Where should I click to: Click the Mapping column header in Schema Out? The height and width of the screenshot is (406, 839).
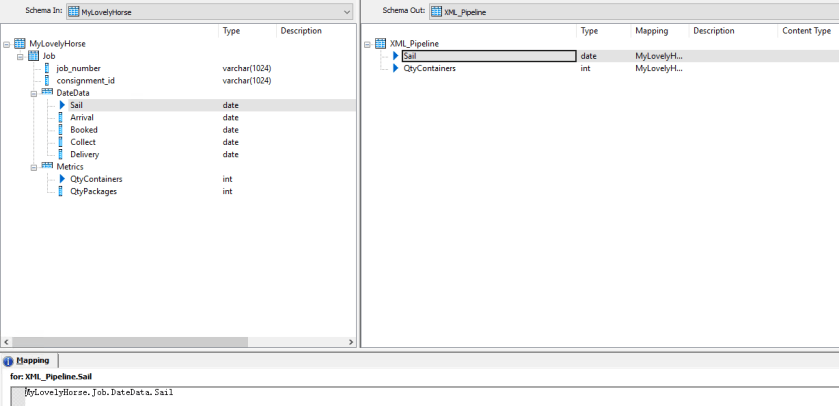651,31
